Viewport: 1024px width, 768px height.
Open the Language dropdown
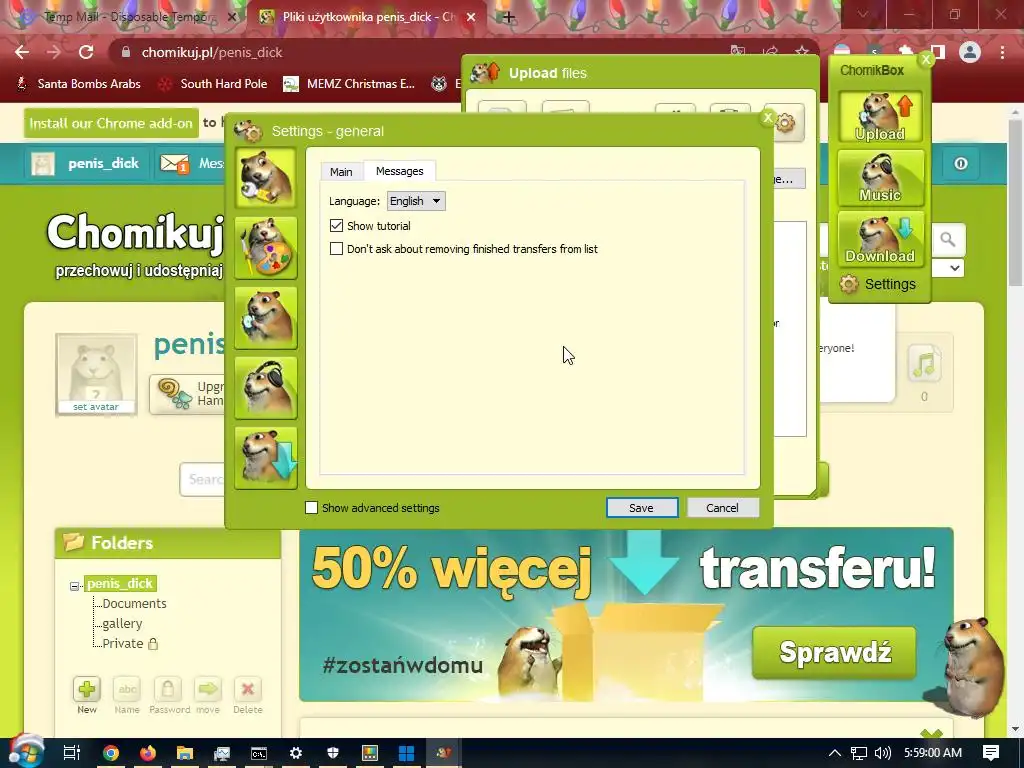(x=416, y=201)
